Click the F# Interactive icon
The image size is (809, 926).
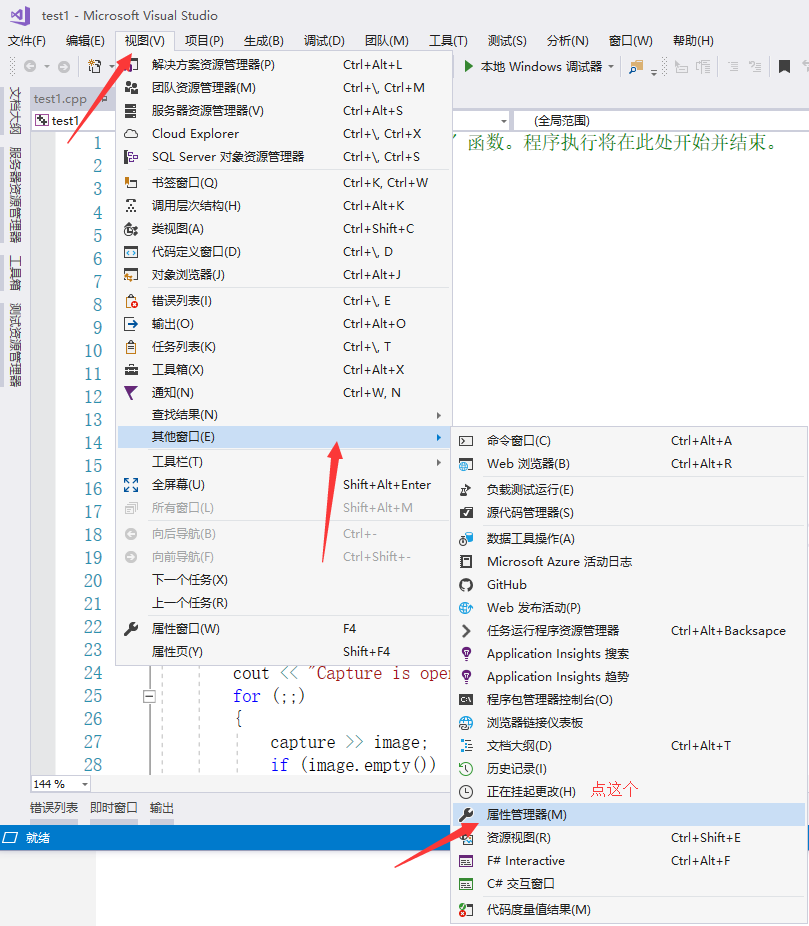466,862
